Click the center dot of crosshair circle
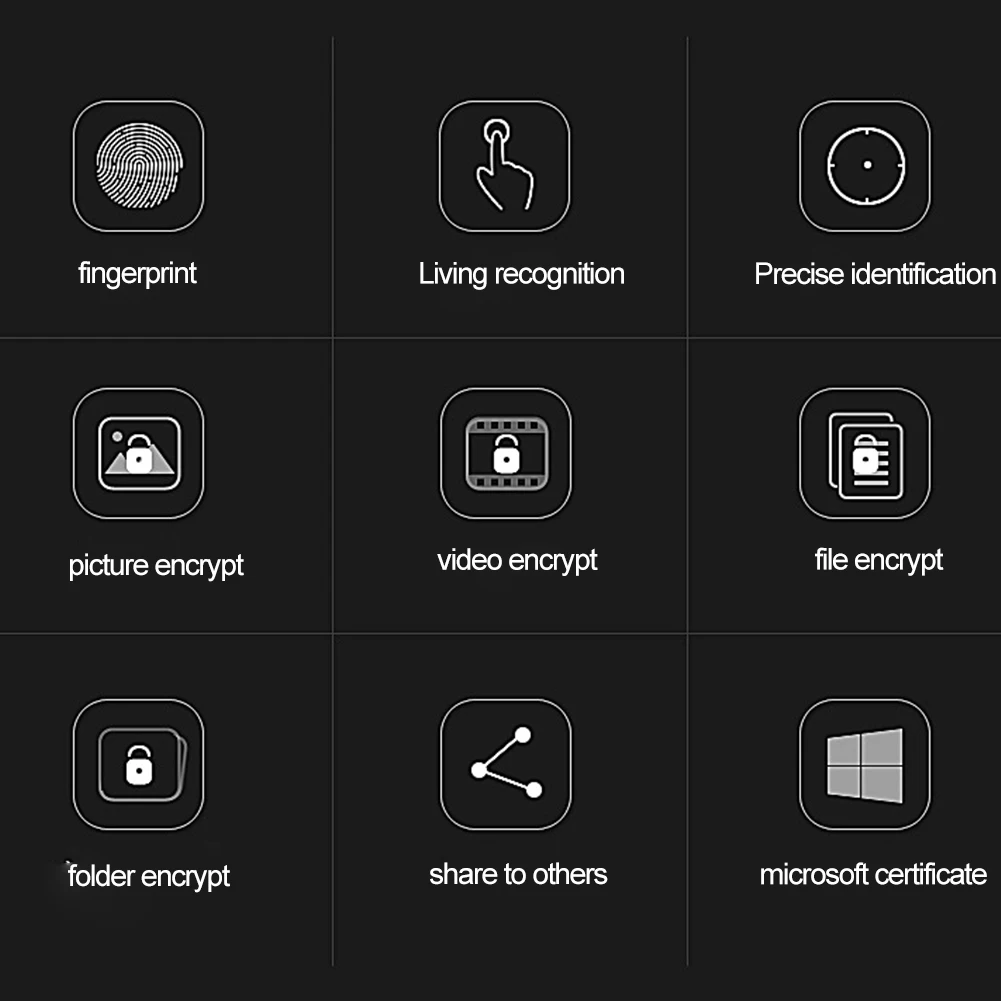The image size is (1001, 1001). click(867, 165)
